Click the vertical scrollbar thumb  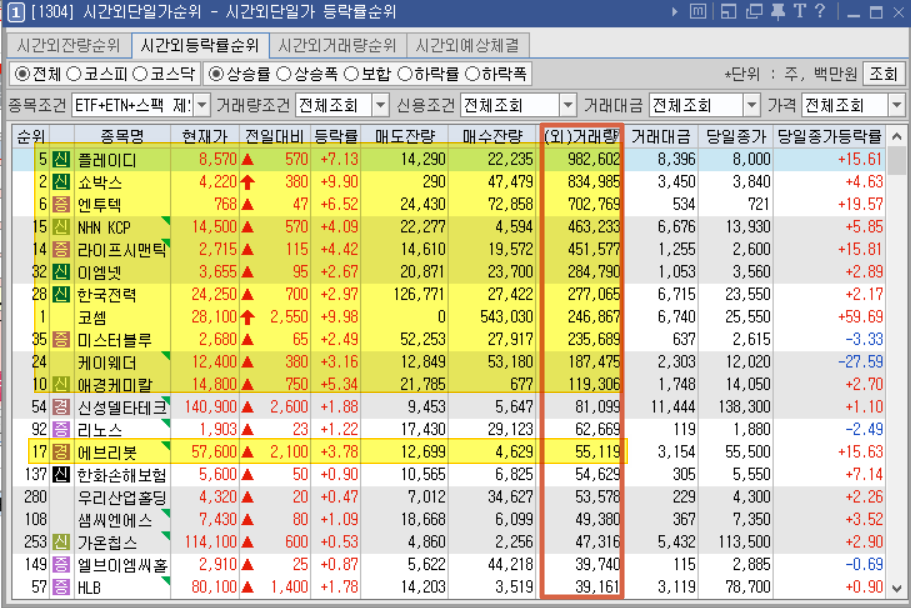tap(896, 160)
